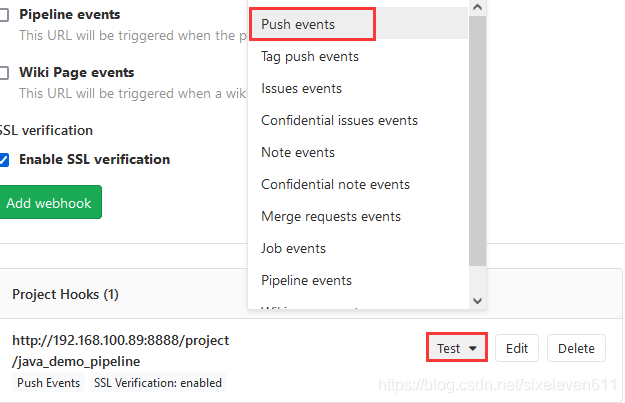Select Confidential note events entry
Image resolution: width=625 pixels, height=403 pixels.
coord(335,184)
